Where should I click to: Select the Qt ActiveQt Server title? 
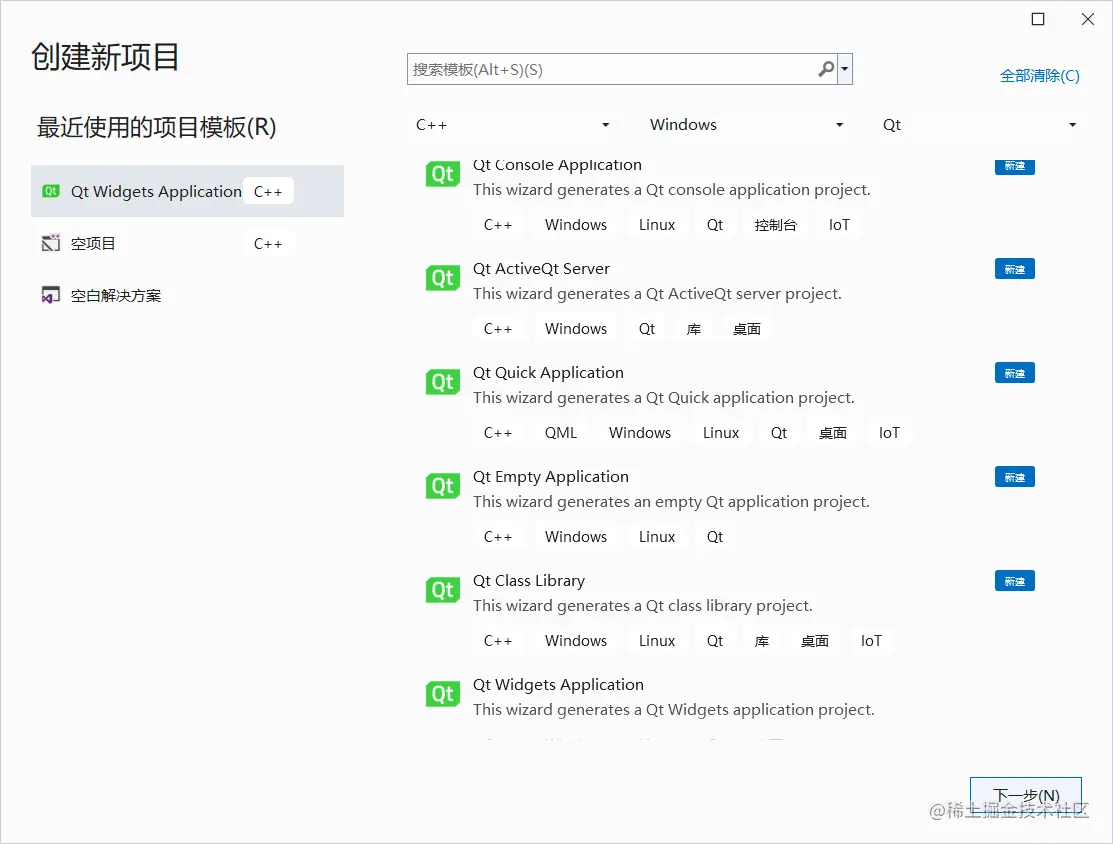pyautogui.click(x=542, y=268)
